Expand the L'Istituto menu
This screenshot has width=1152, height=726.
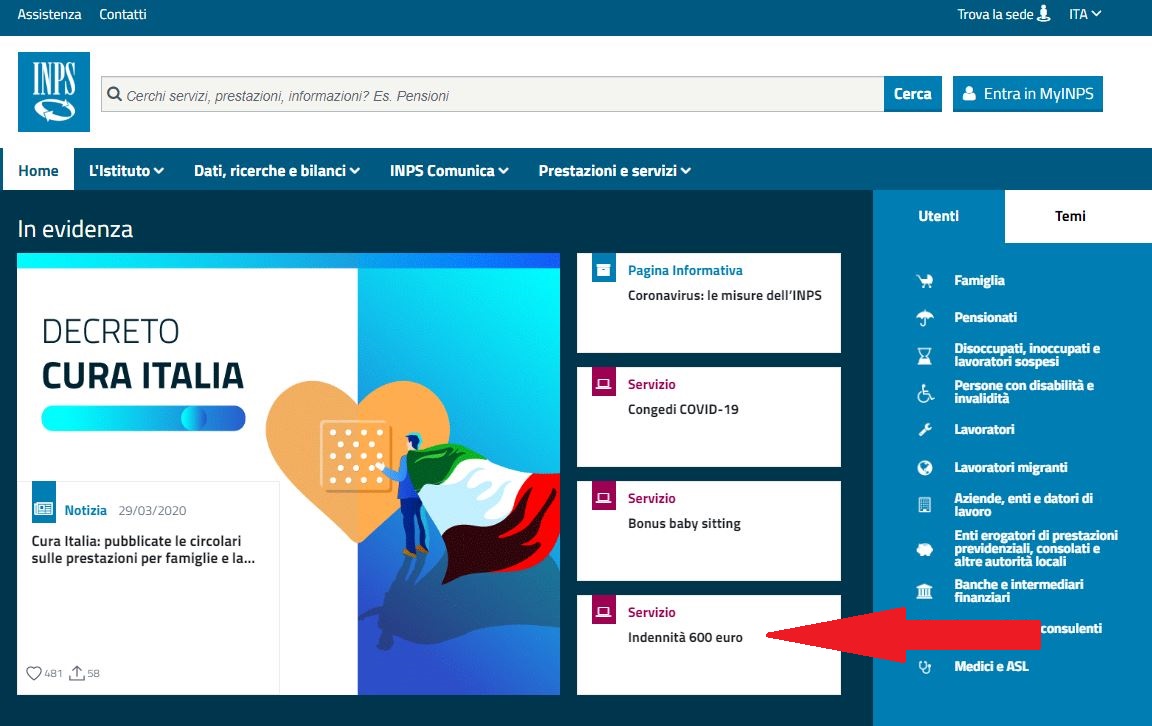pyautogui.click(x=126, y=170)
